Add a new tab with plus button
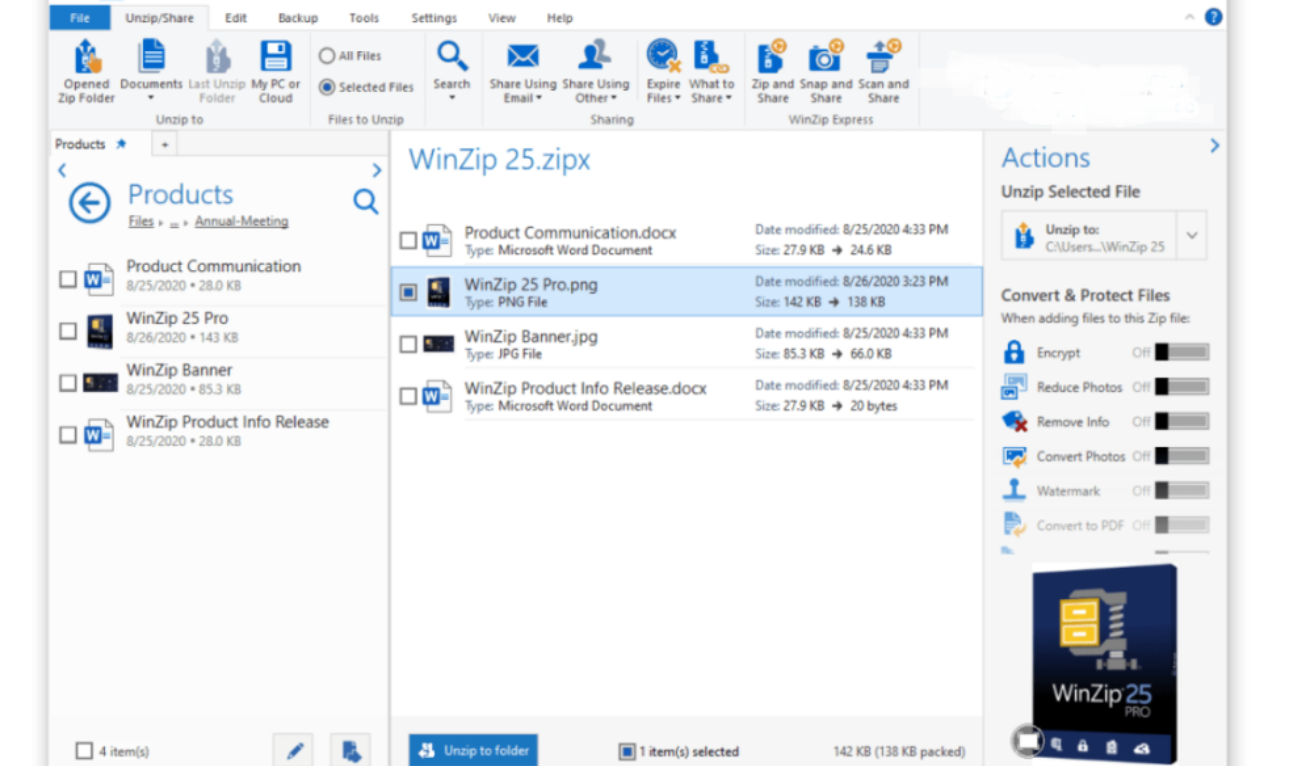Screen dimensions: 1302x766 [x=165, y=144]
